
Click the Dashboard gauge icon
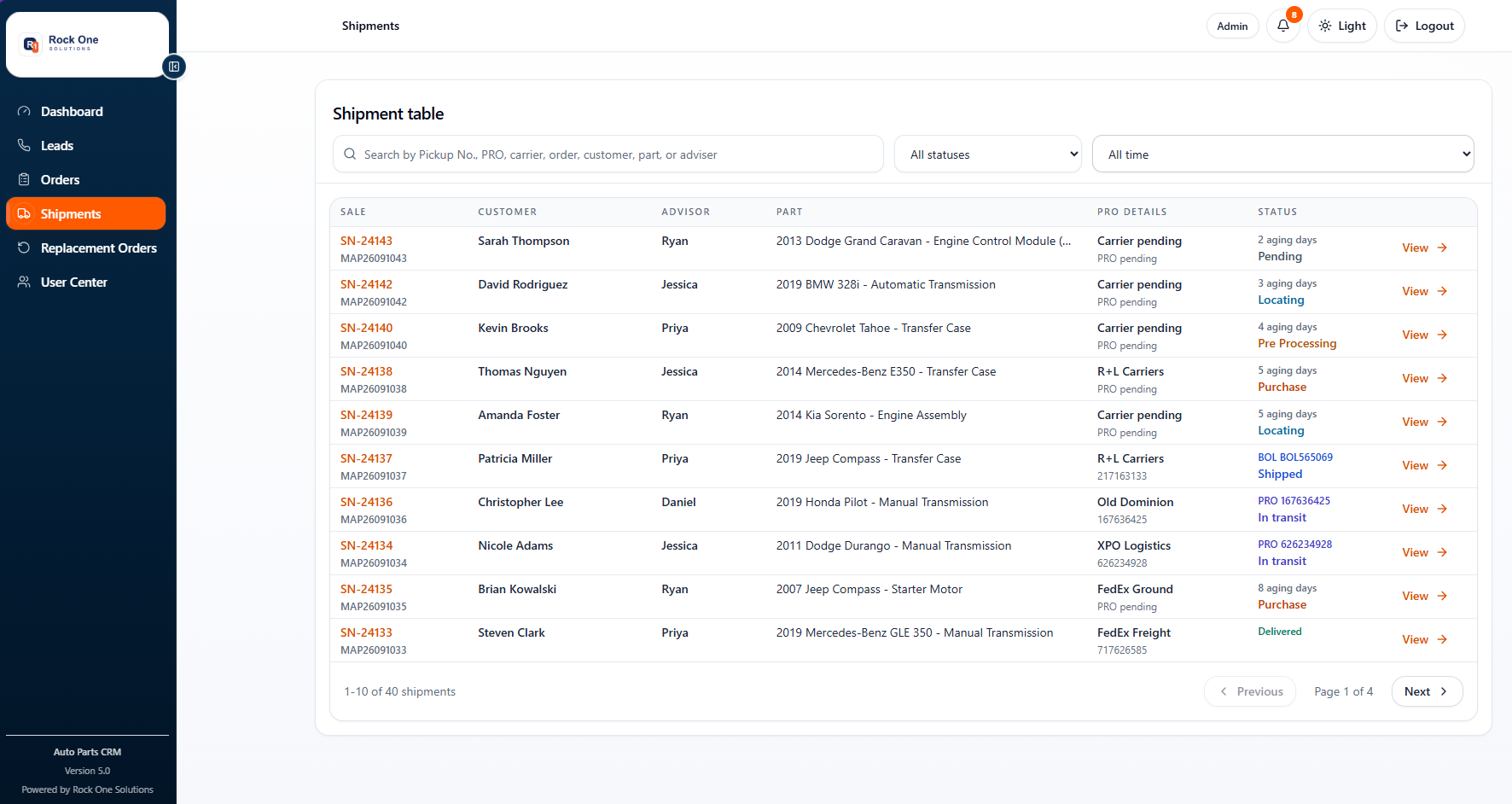point(24,112)
